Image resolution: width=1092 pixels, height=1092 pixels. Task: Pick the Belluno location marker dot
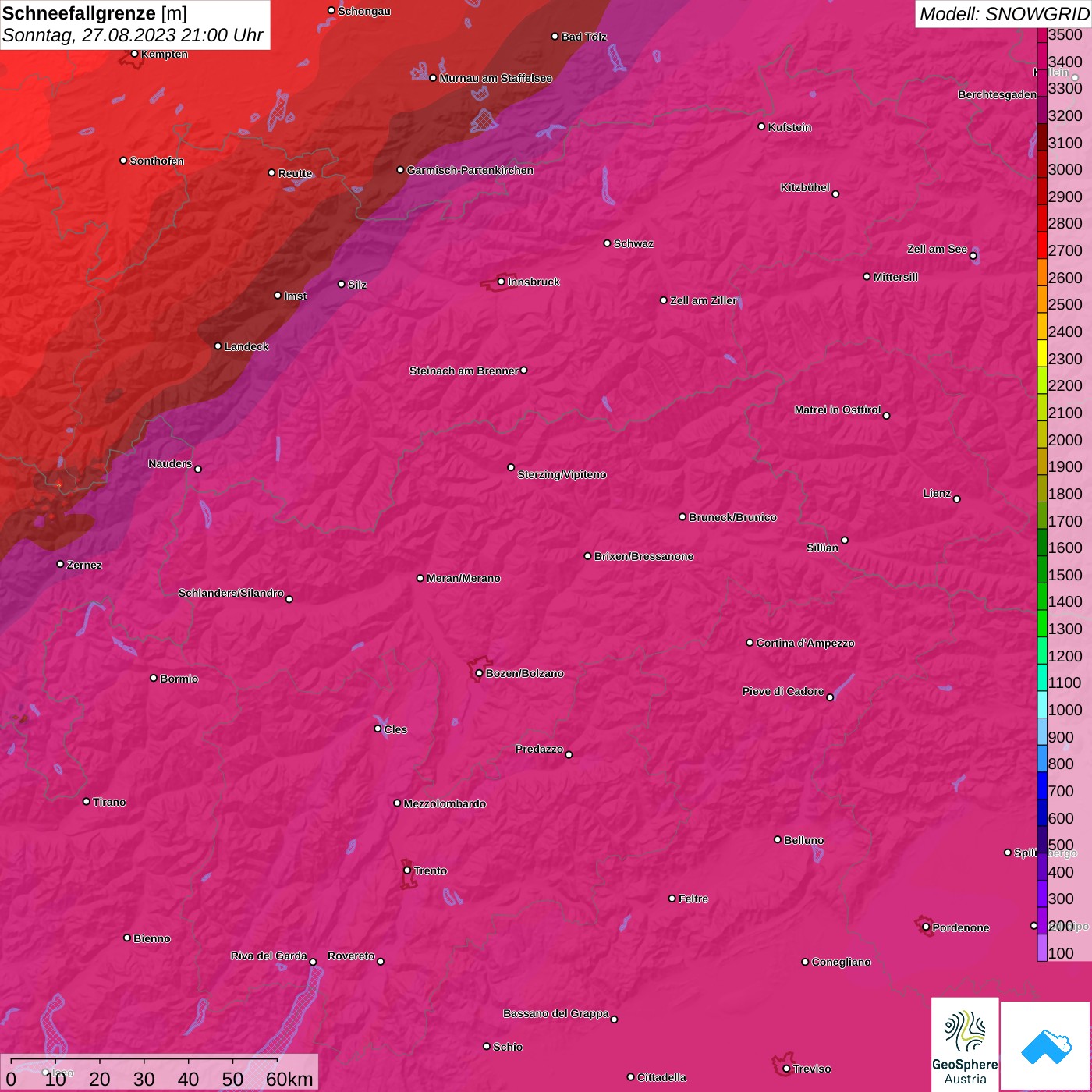pos(777,839)
